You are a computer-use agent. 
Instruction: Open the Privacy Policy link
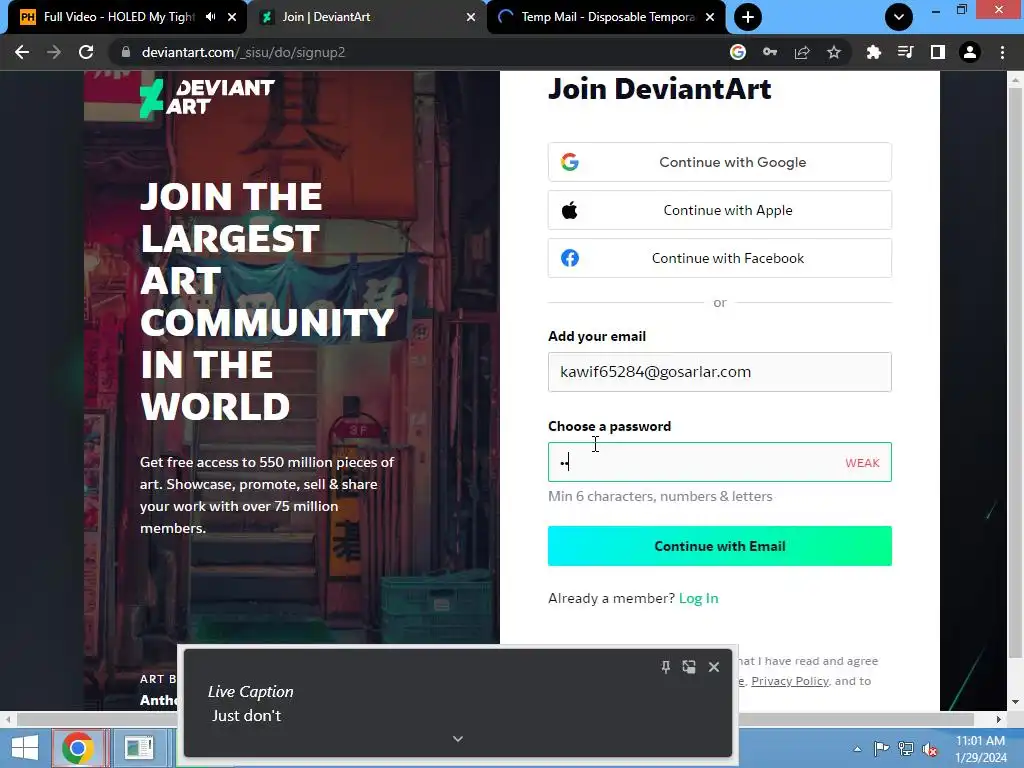[x=790, y=681]
